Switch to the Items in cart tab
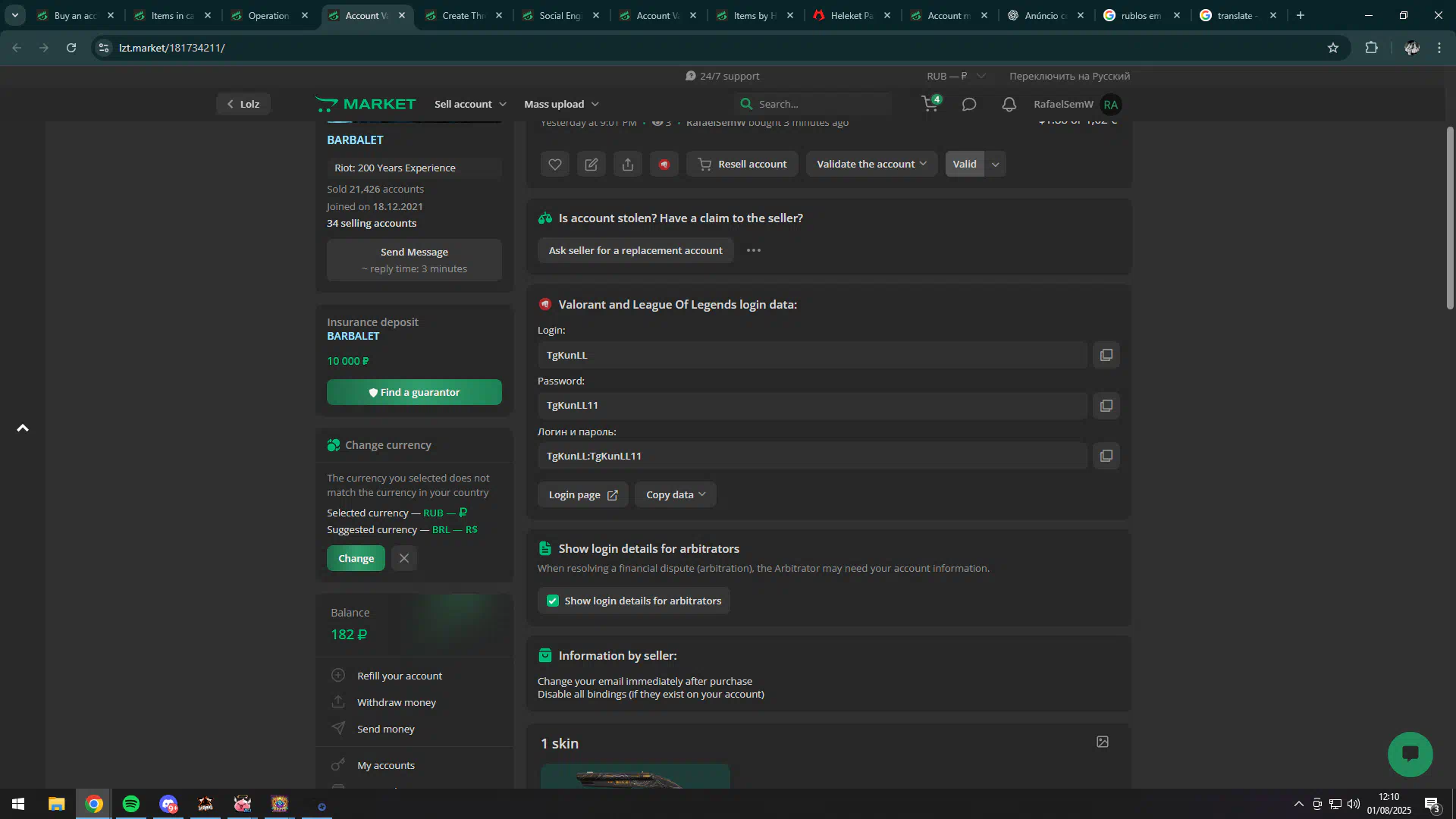The width and height of the screenshot is (1456, 819). (x=172, y=15)
